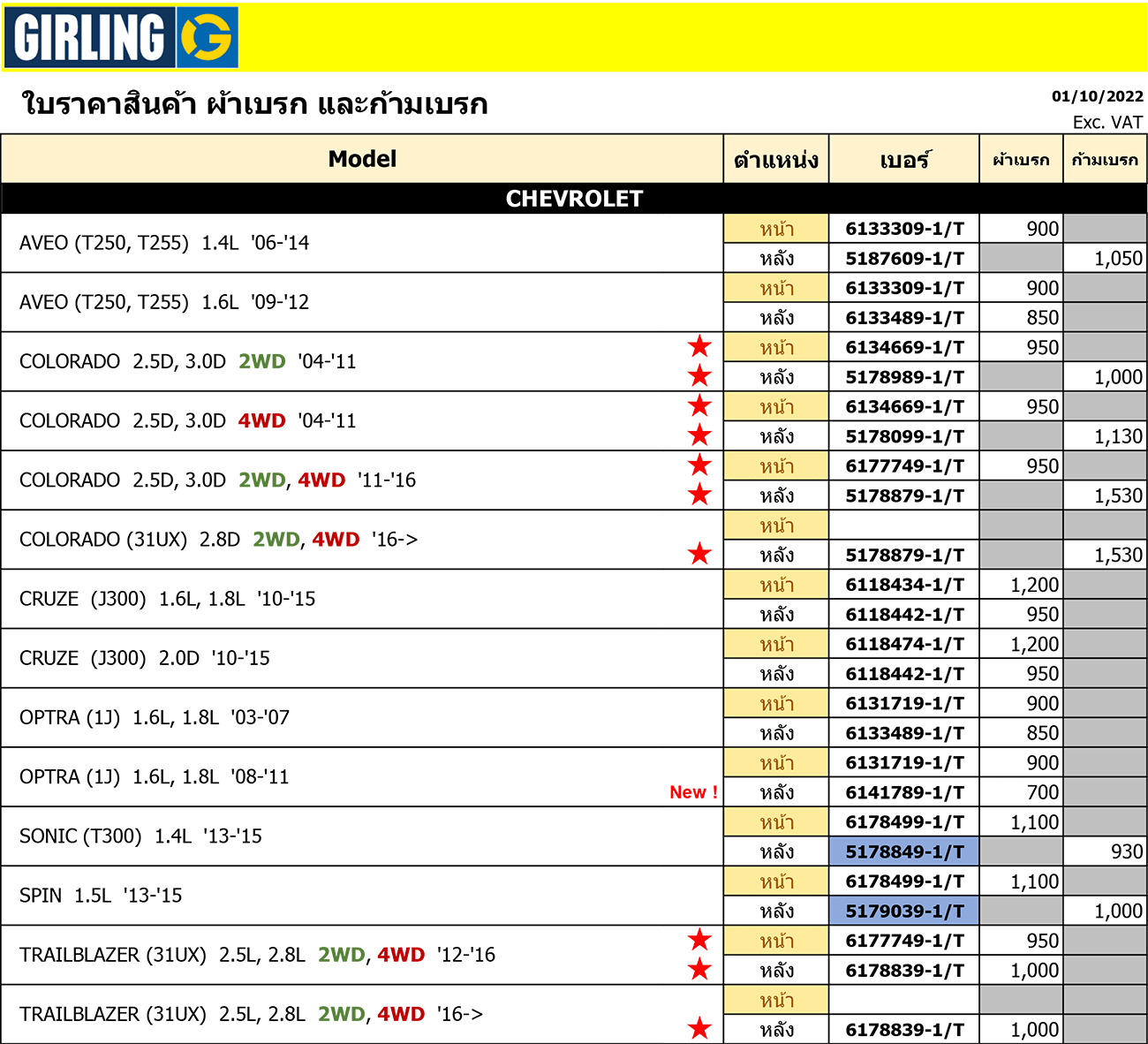Image resolution: width=1148 pixels, height=1044 pixels.
Task: Click the GIRLING brand name logo
Action: (89, 37)
